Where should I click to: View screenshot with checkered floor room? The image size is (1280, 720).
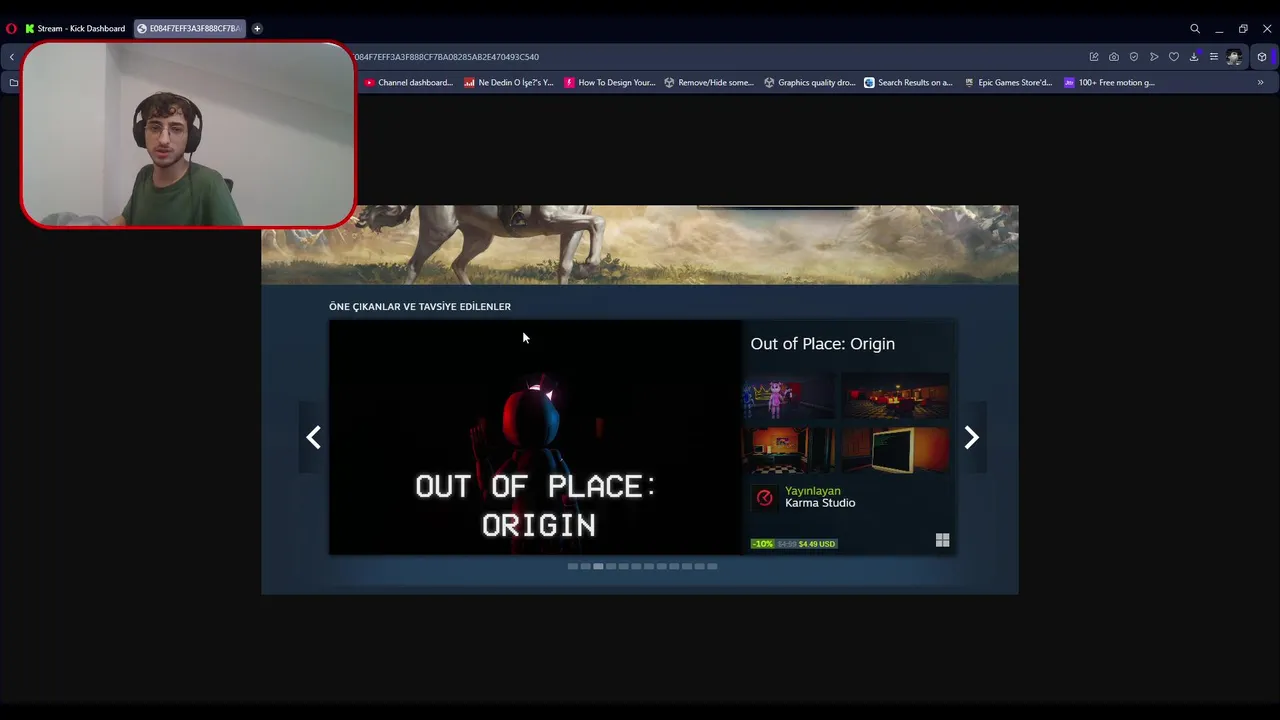click(x=789, y=451)
